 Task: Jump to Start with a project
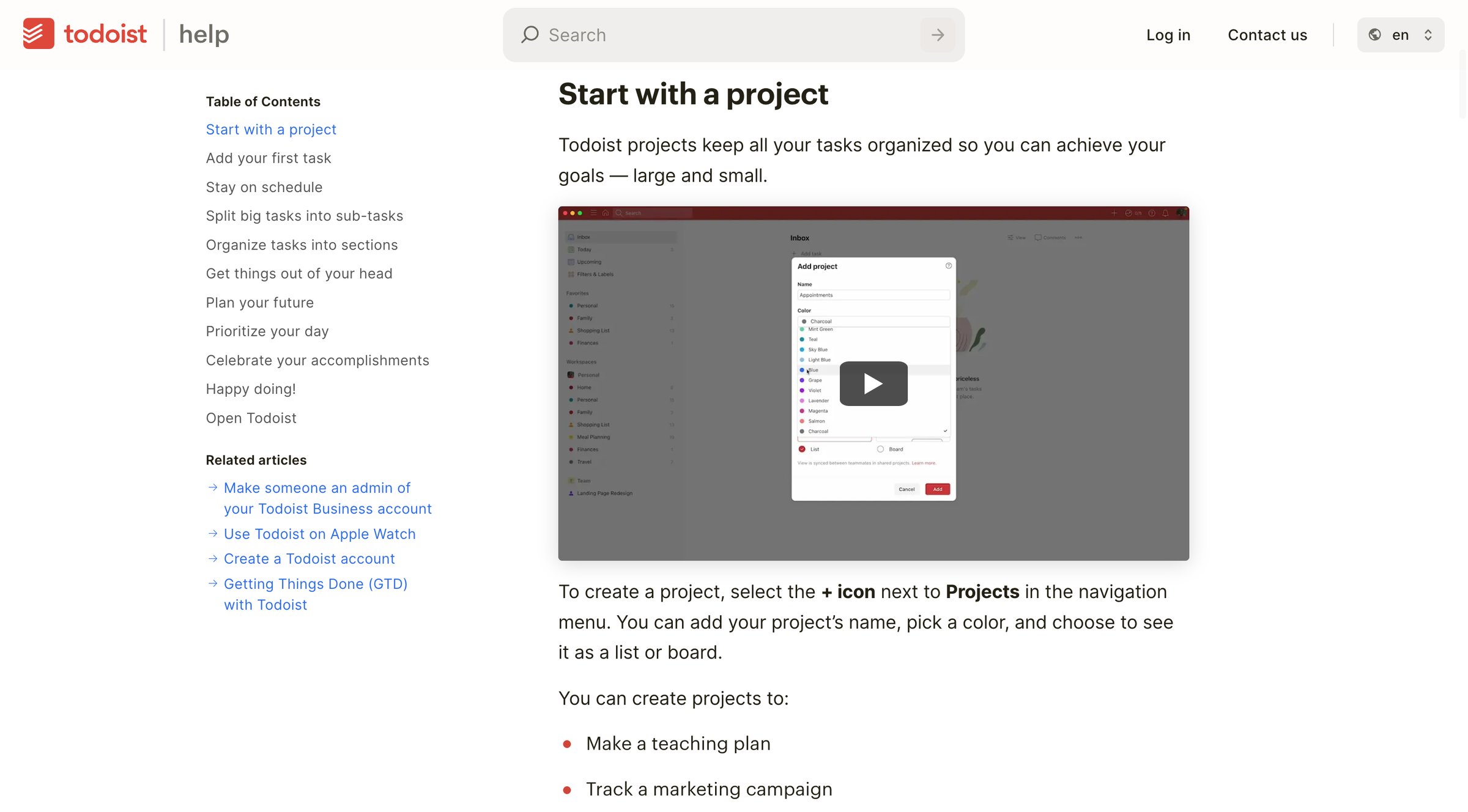point(271,130)
